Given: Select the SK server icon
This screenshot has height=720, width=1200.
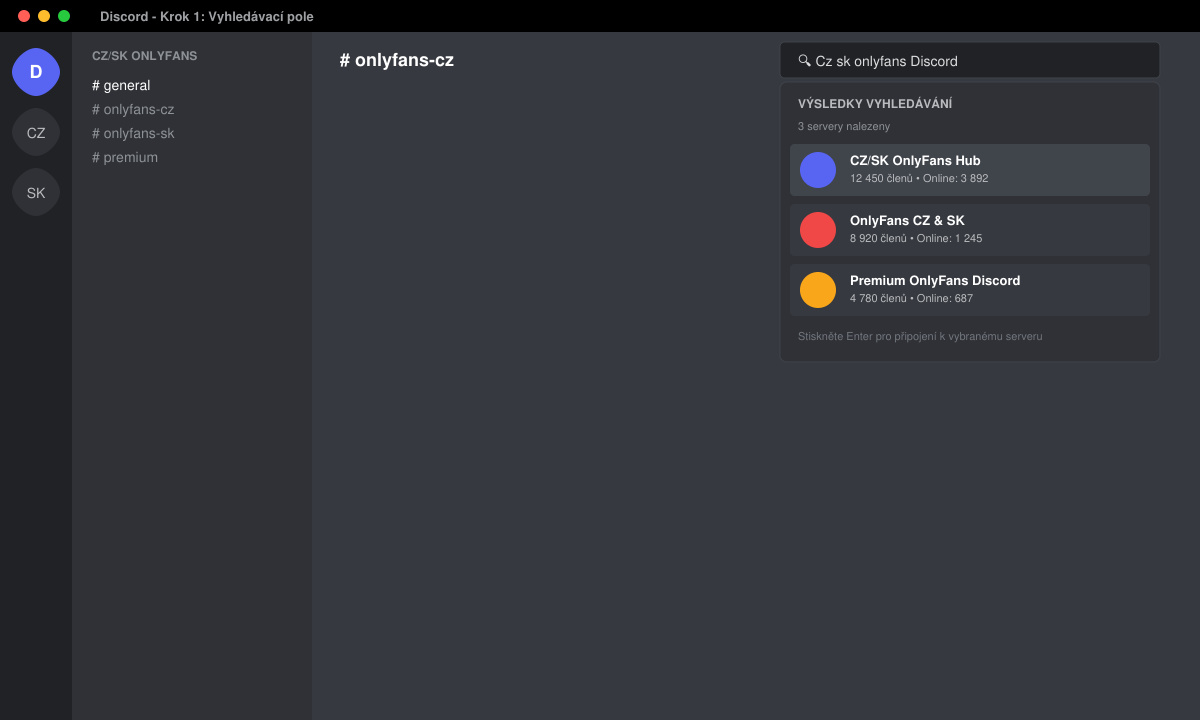Looking at the screenshot, I should coord(36,192).
